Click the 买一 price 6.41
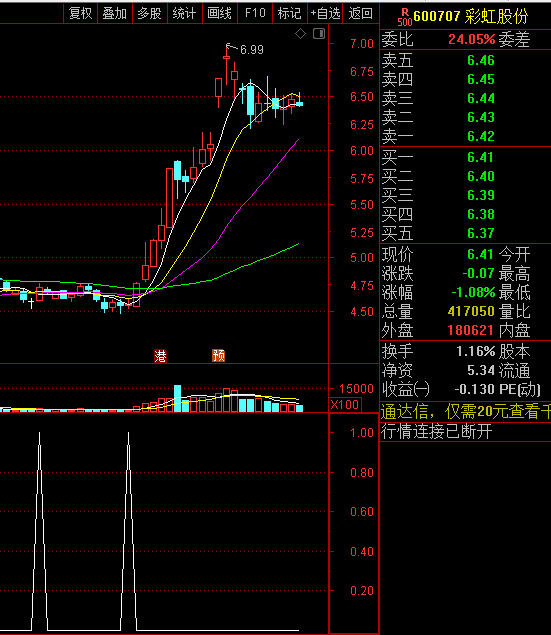The height and width of the screenshot is (635, 551). point(481,157)
